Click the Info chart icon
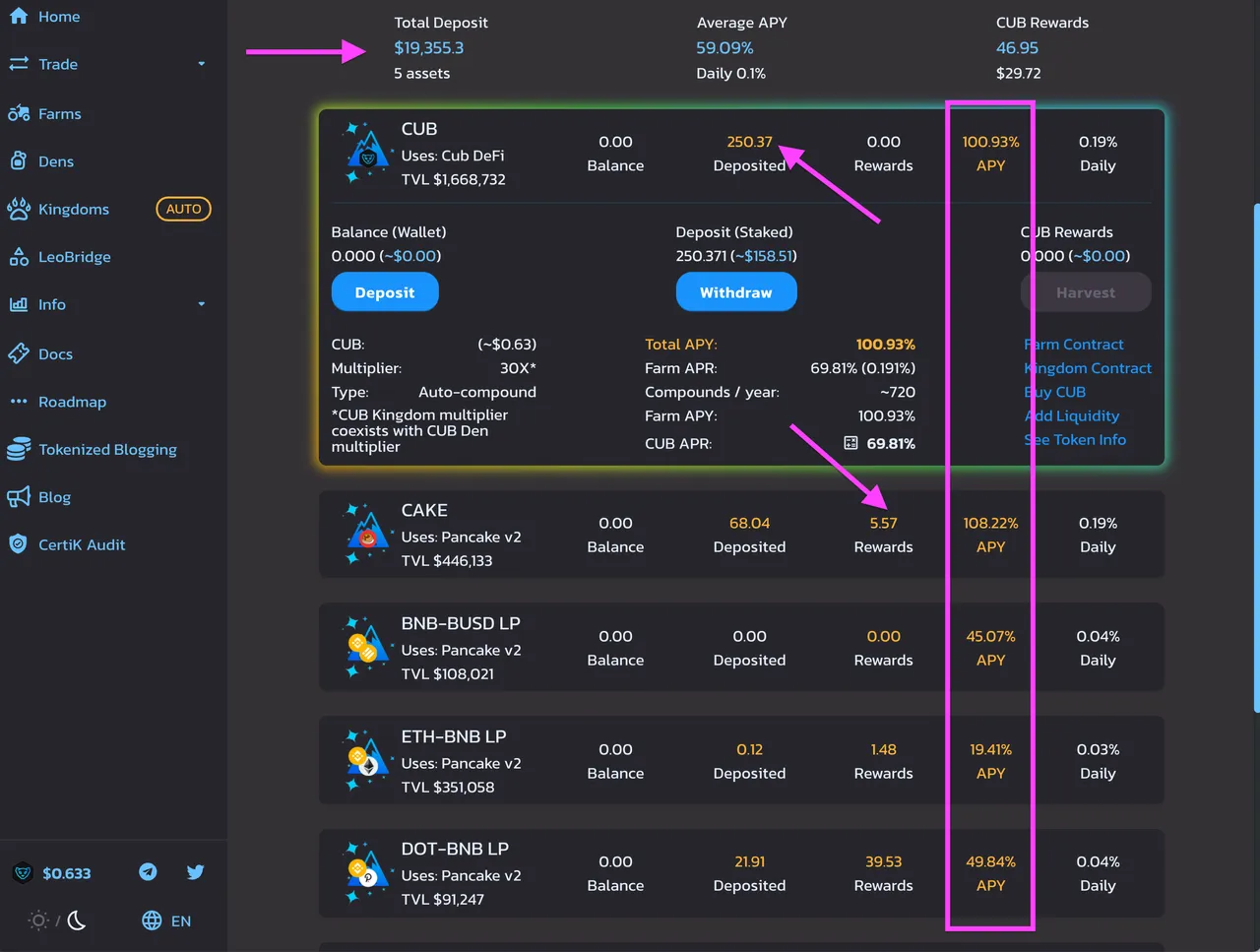Viewport: 1260px width, 952px height. pos(18,304)
